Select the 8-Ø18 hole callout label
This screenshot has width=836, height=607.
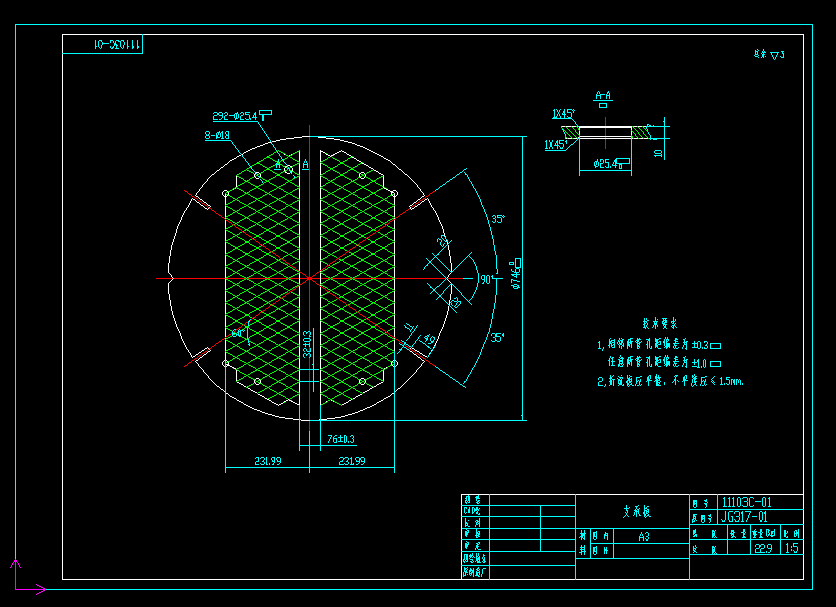point(217,135)
